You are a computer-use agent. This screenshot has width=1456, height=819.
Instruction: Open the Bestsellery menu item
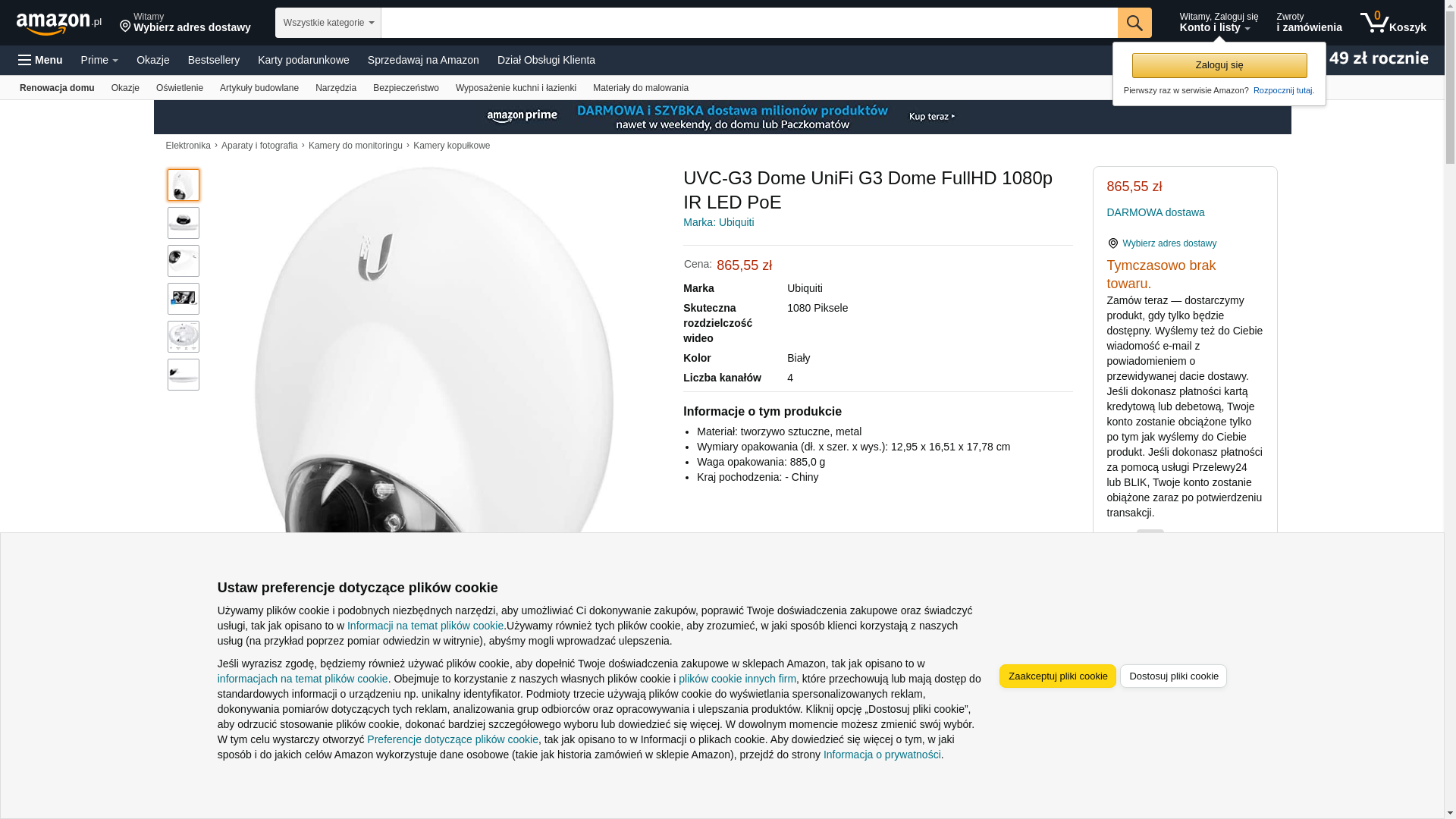point(214,60)
